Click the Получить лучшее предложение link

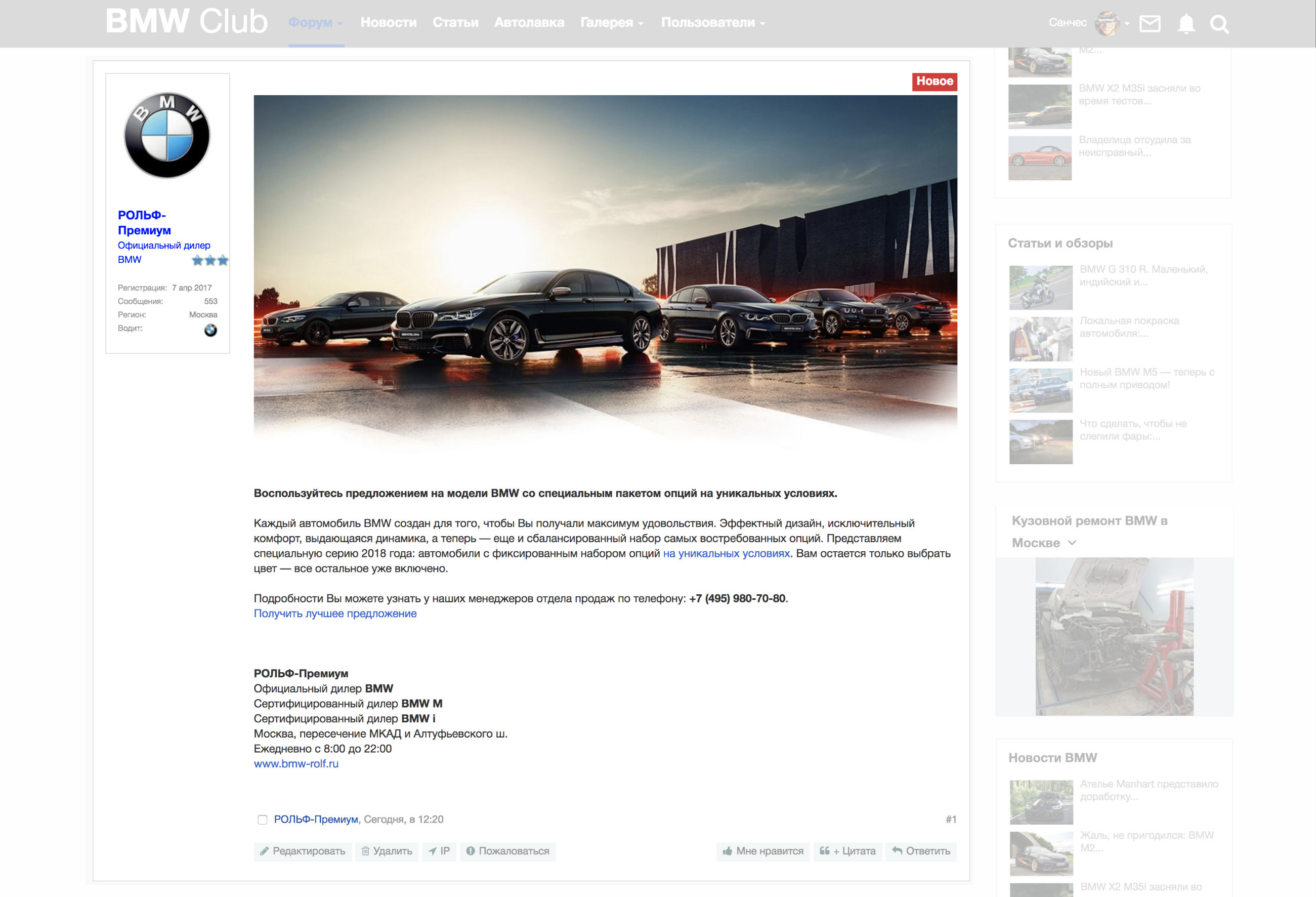coord(335,614)
